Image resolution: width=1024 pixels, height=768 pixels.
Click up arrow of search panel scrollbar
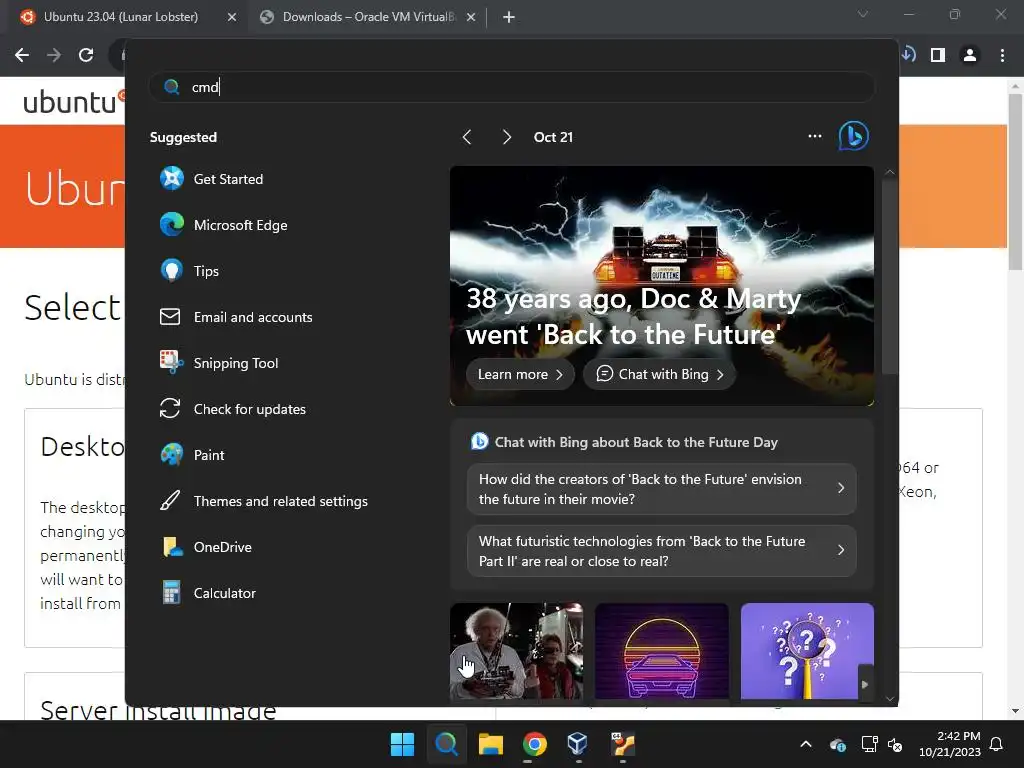click(x=889, y=172)
